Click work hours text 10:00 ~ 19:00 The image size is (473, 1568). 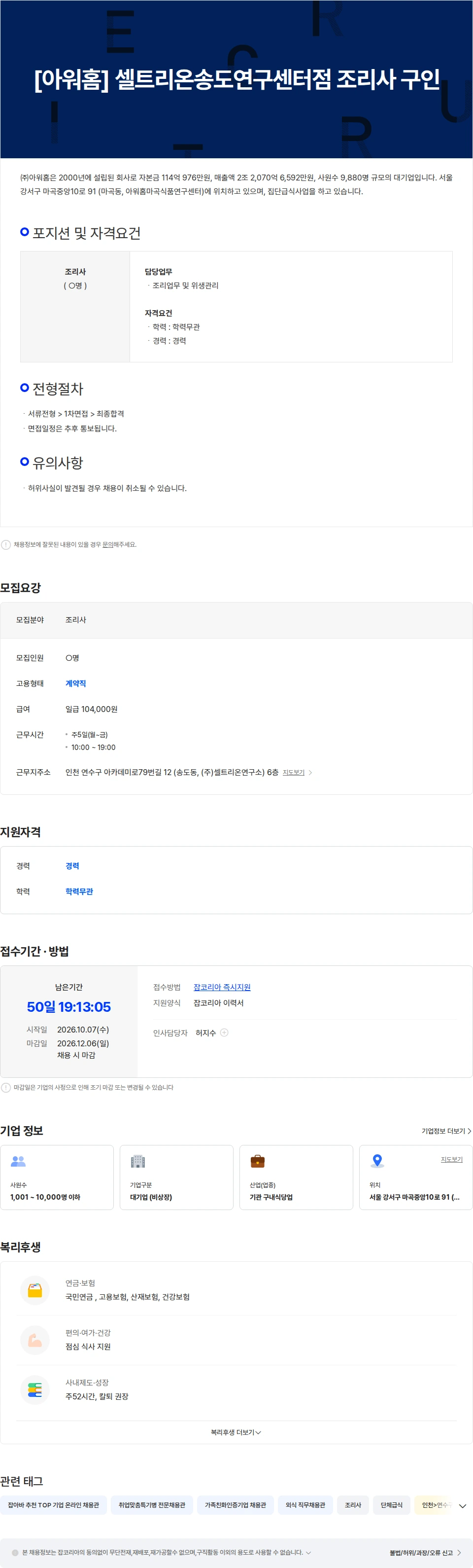(x=93, y=747)
